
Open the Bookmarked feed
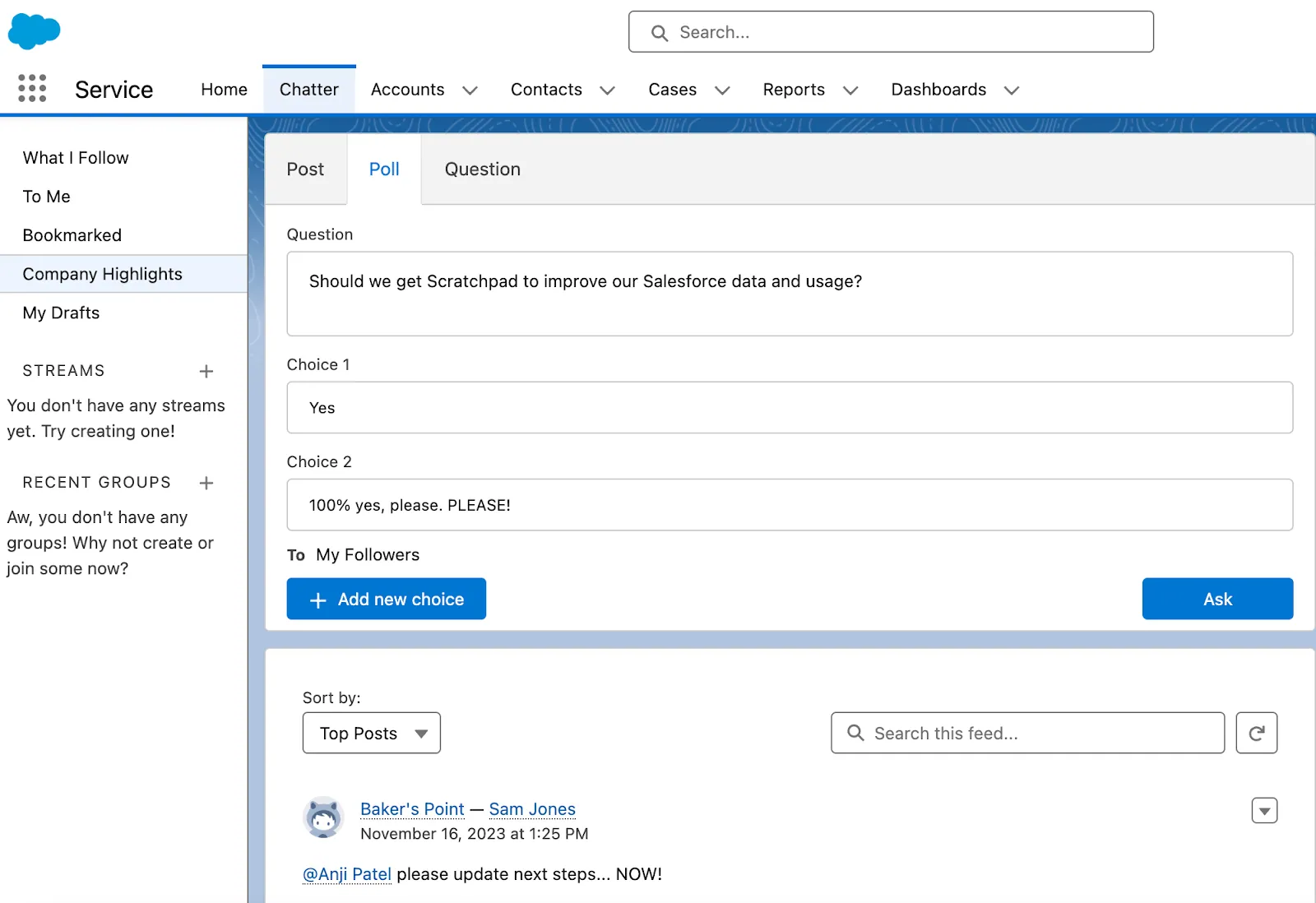click(72, 235)
